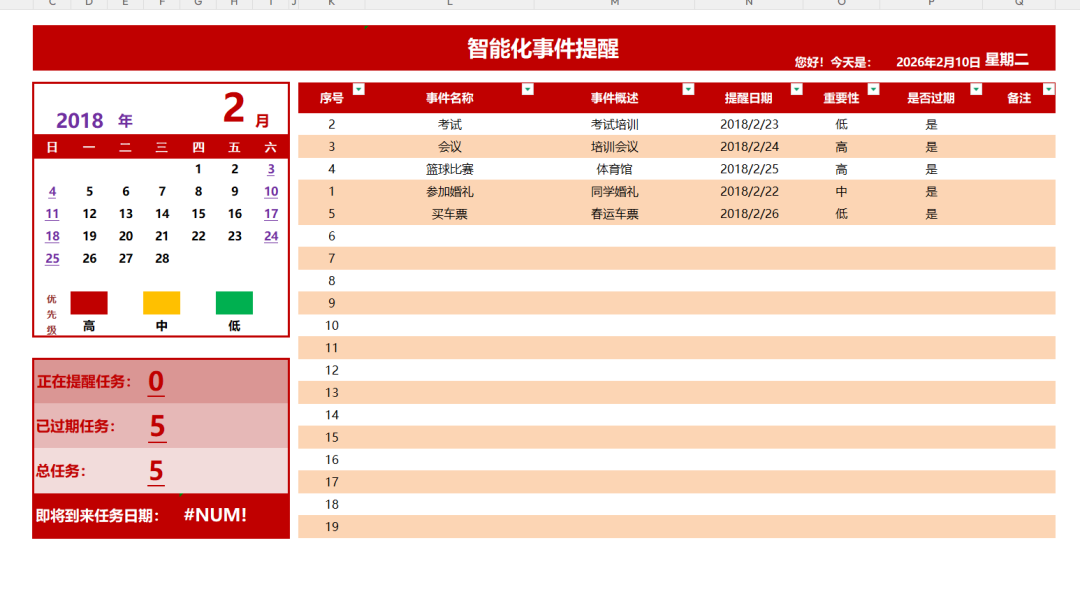Select the green 低 priority swatch
The image size is (1080, 601).
click(234, 303)
